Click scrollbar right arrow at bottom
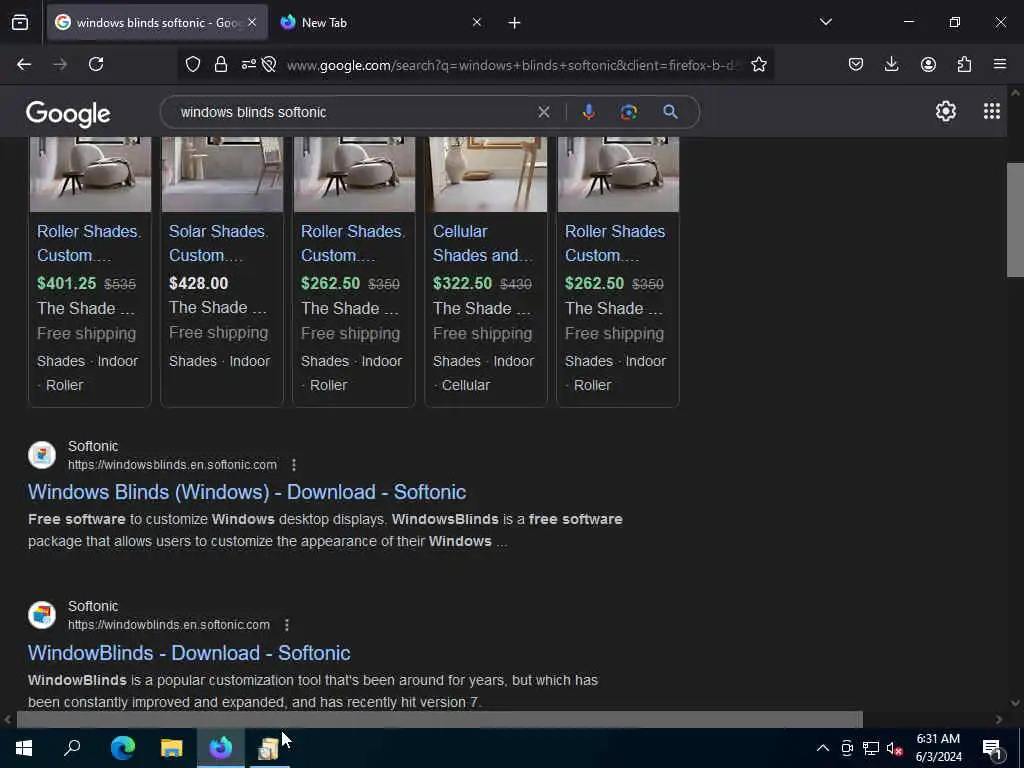Screen dimensions: 1024x768 click(x=999, y=720)
